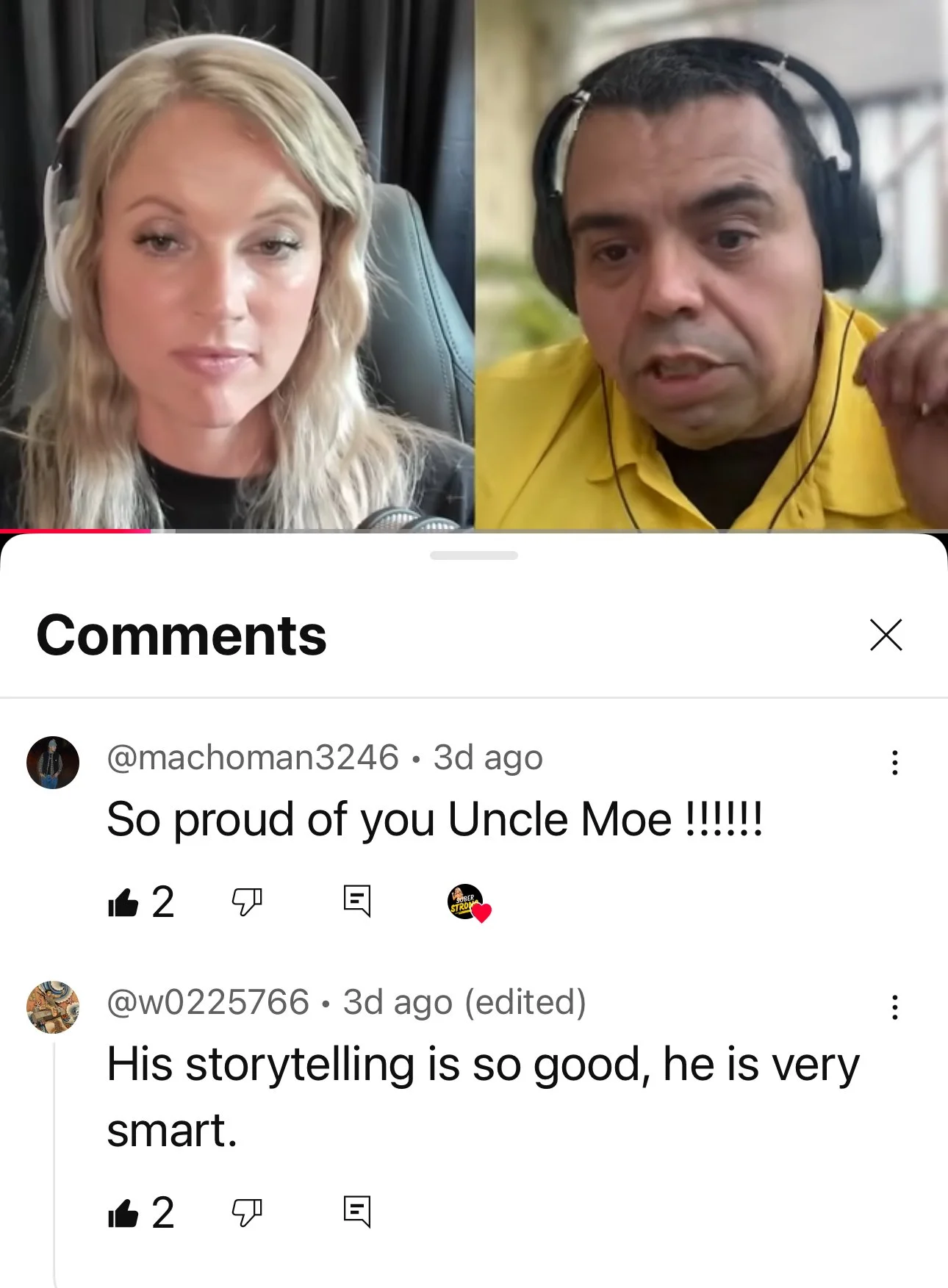
Task: Tap the @machoman3246 username
Action: click(x=253, y=758)
